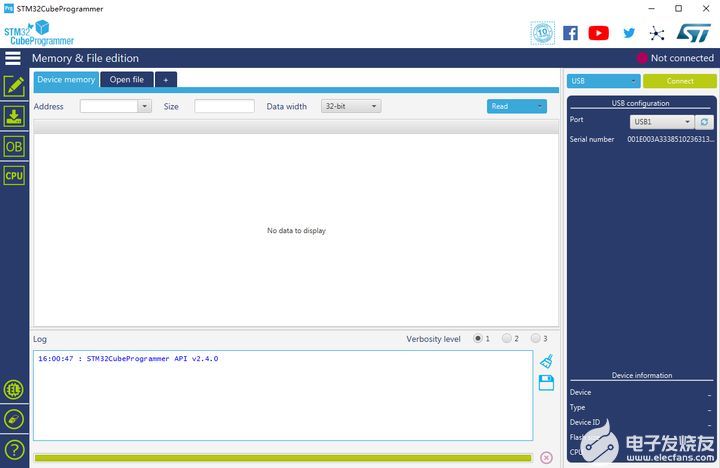Click the 'Device information' heading
Screen dimensions: 720x468
[642, 375]
